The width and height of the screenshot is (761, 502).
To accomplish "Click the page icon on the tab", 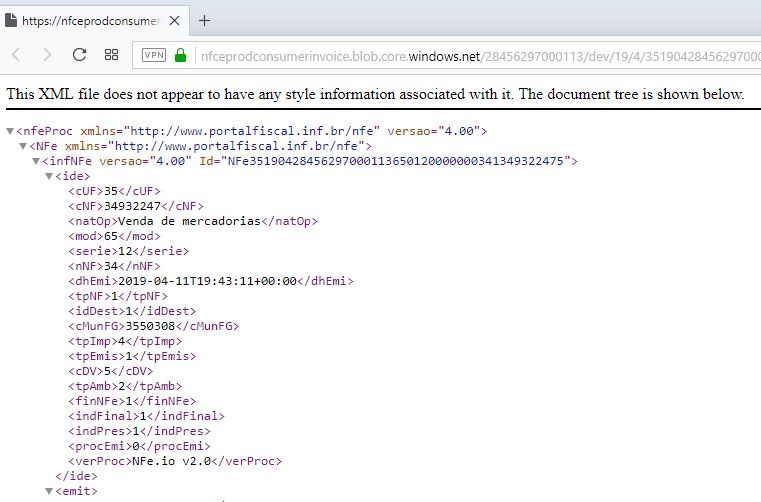I will [x=11, y=20].
